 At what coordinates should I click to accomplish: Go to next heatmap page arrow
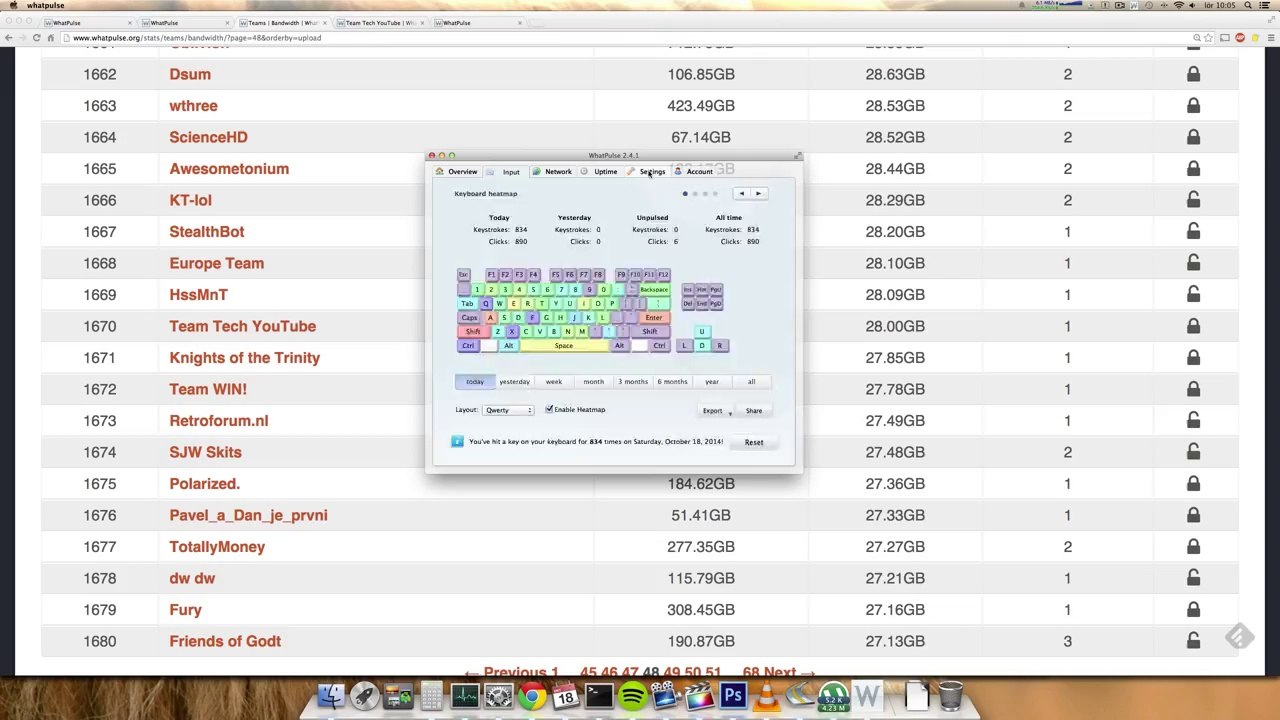click(x=758, y=194)
